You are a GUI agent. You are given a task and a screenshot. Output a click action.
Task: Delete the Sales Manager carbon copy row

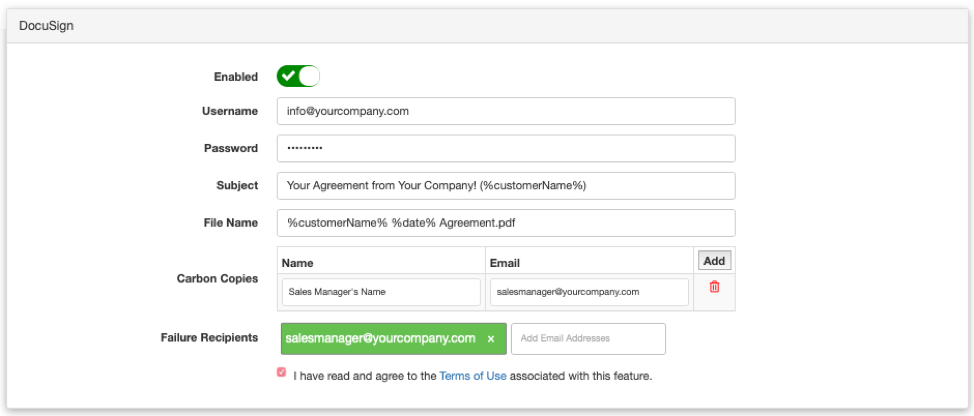click(714, 287)
